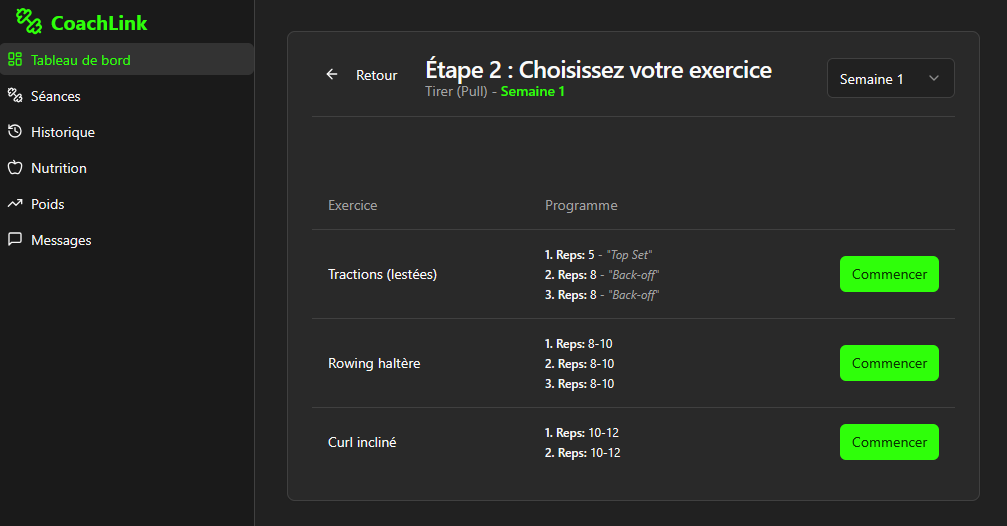Click the Messages speech bubble icon
The height and width of the screenshot is (526, 1007).
pos(15,240)
